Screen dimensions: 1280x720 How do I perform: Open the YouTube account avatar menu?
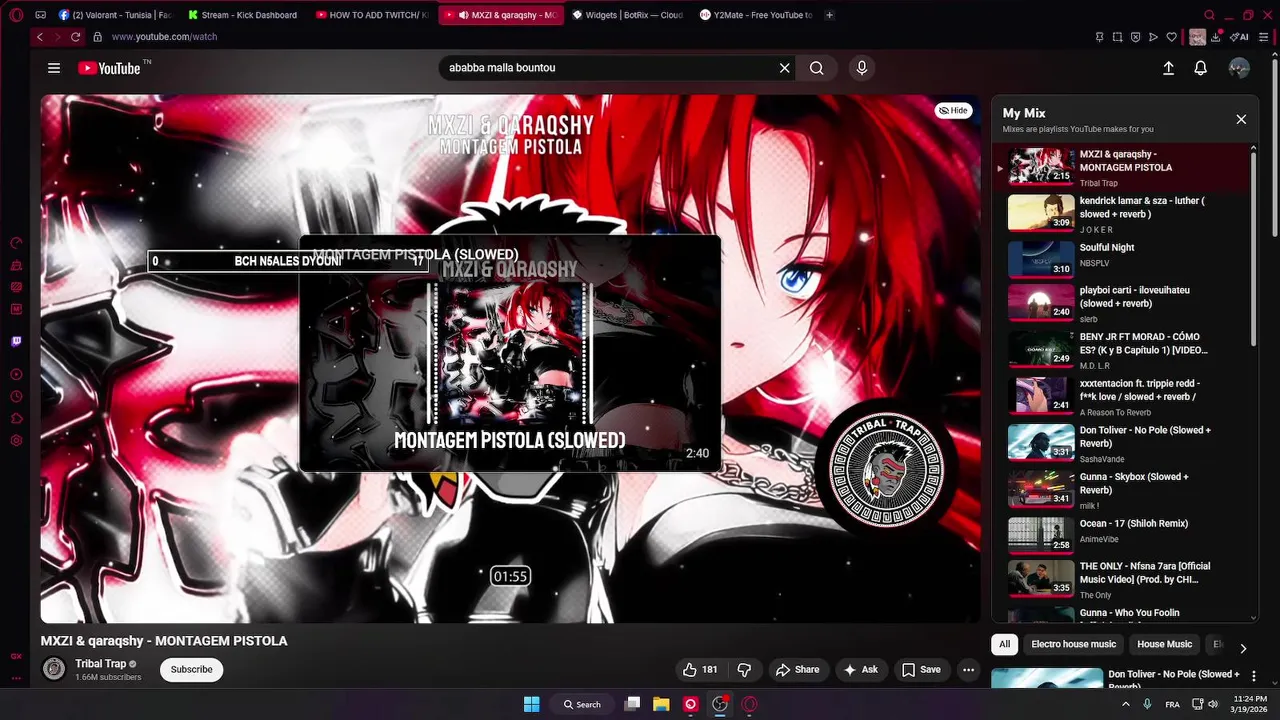(1239, 68)
